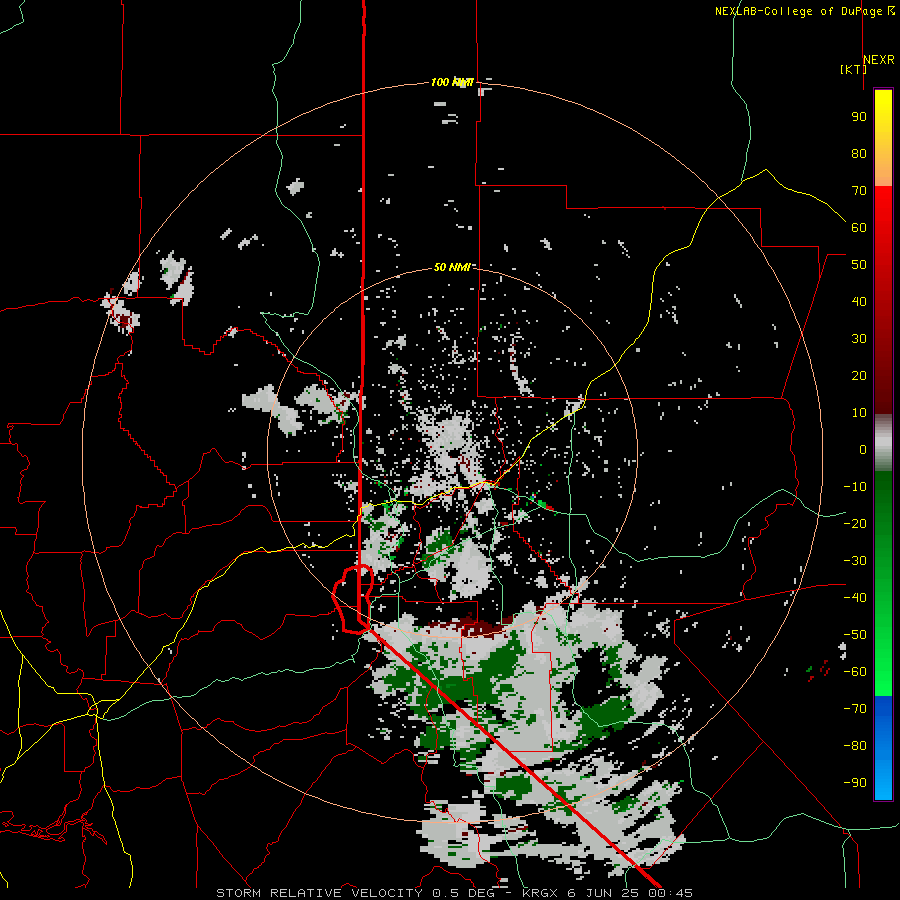Click the 80 label on the velocity scale
The image size is (900, 900).
(859, 153)
